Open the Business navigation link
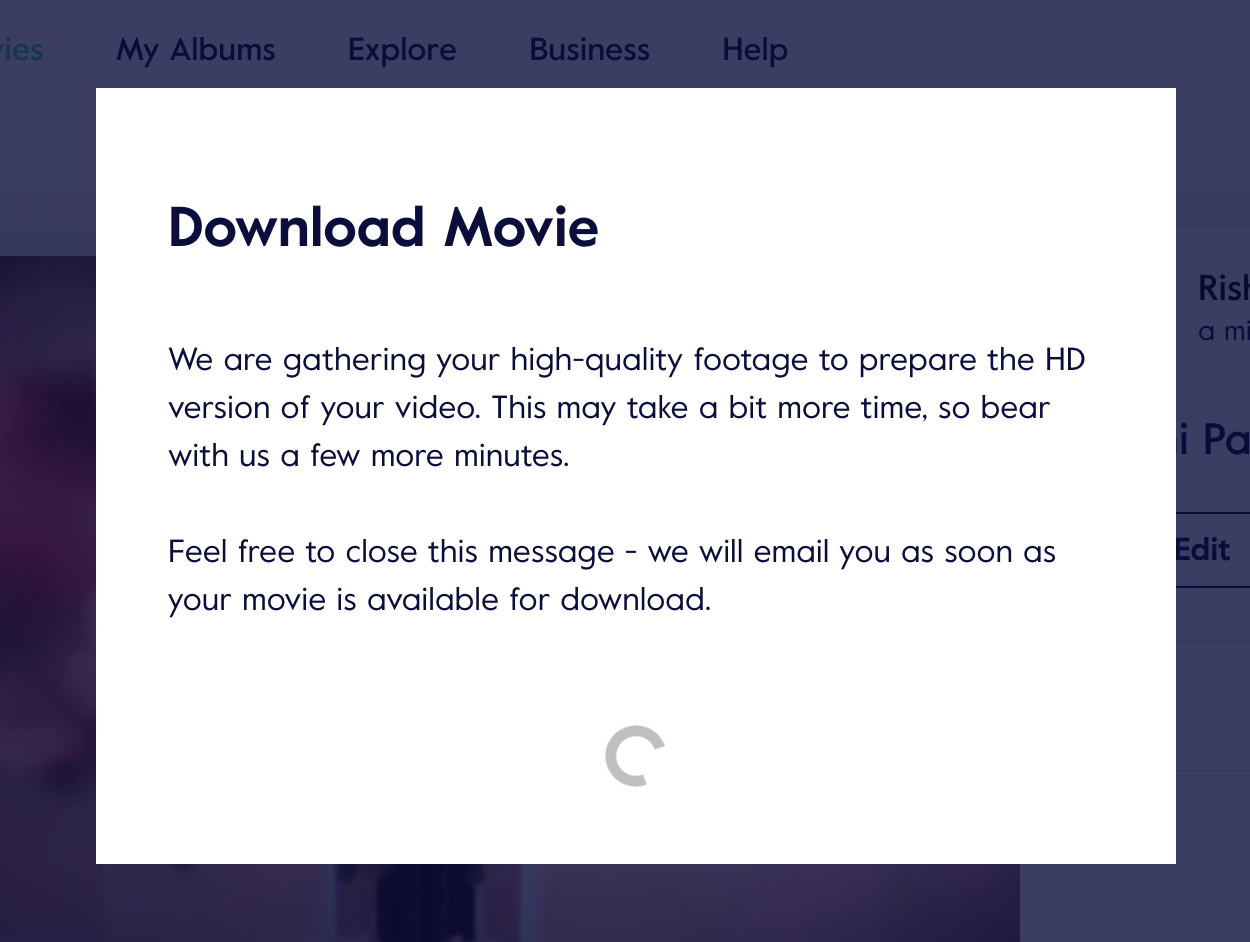The width and height of the screenshot is (1250, 942). (589, 50)
